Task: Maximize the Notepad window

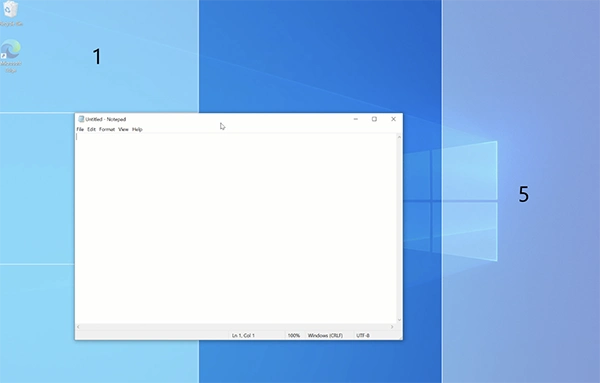Action: point(374,119)
